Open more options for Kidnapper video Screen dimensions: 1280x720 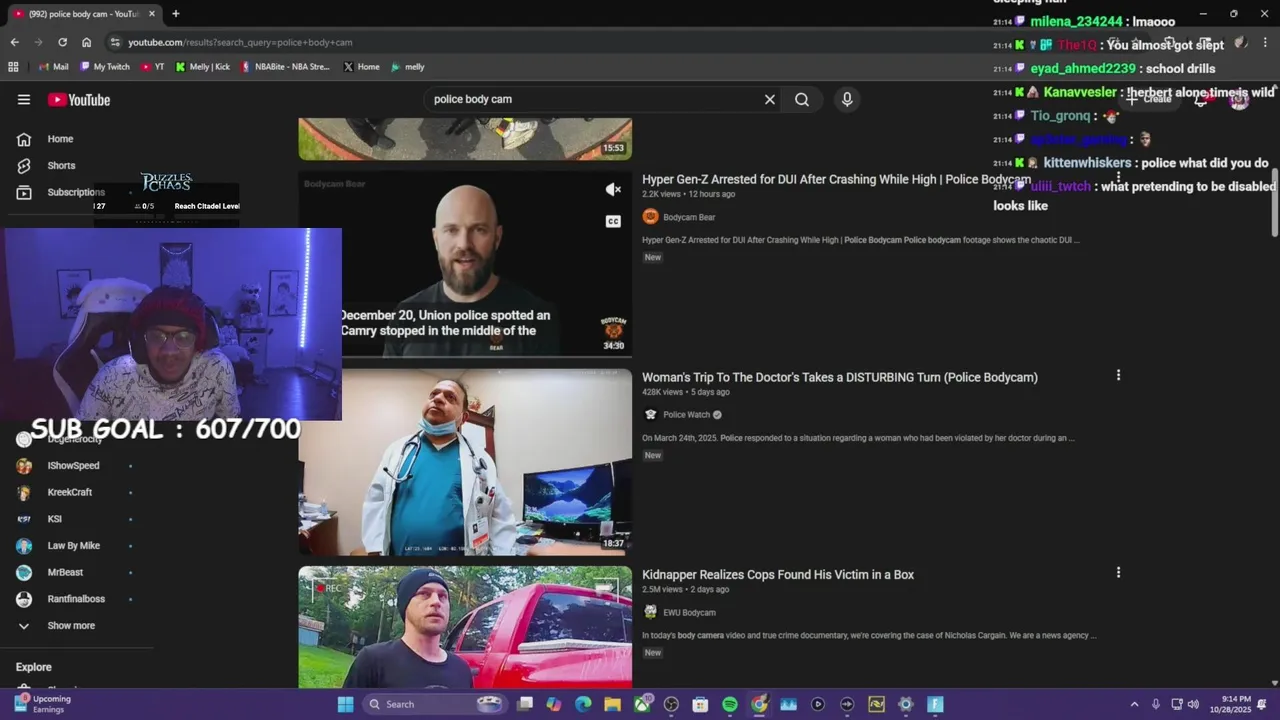(1118, 573)
